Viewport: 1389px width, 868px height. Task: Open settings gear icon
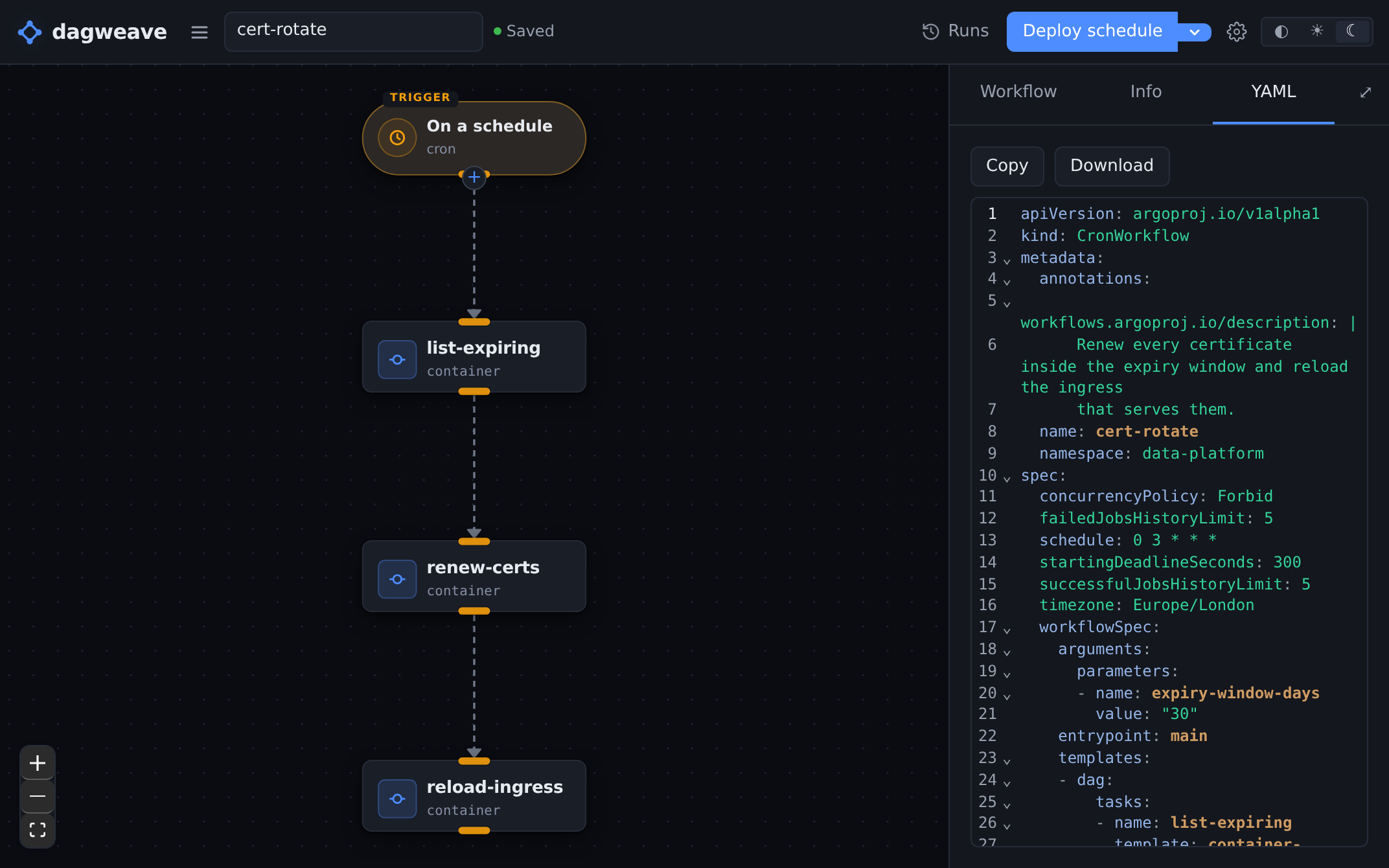pyautogui.click(x=1237, y=32)
